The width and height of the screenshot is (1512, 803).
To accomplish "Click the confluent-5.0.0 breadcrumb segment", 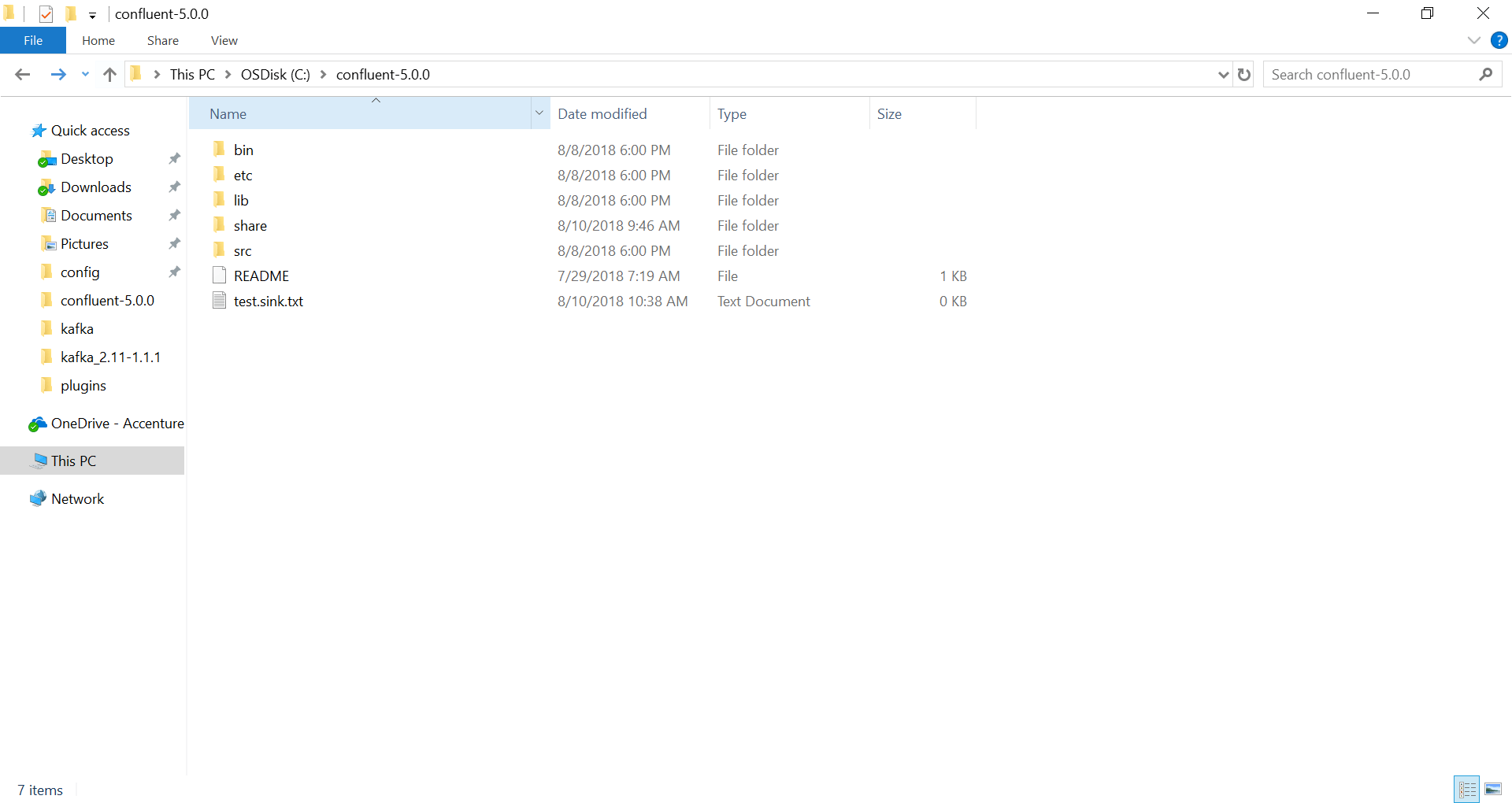I will point(383,75).
